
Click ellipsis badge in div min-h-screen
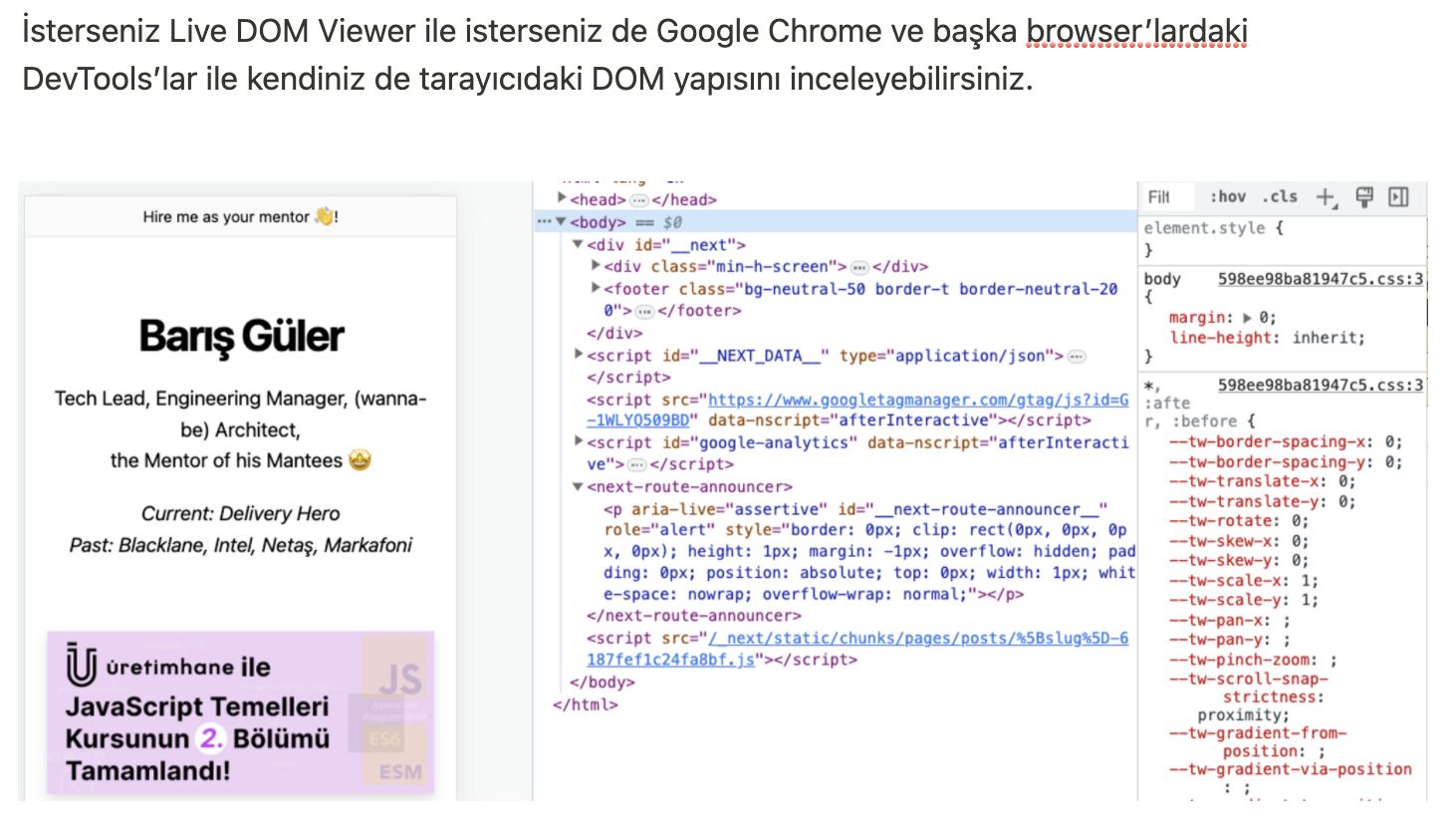tap(859, 267)
